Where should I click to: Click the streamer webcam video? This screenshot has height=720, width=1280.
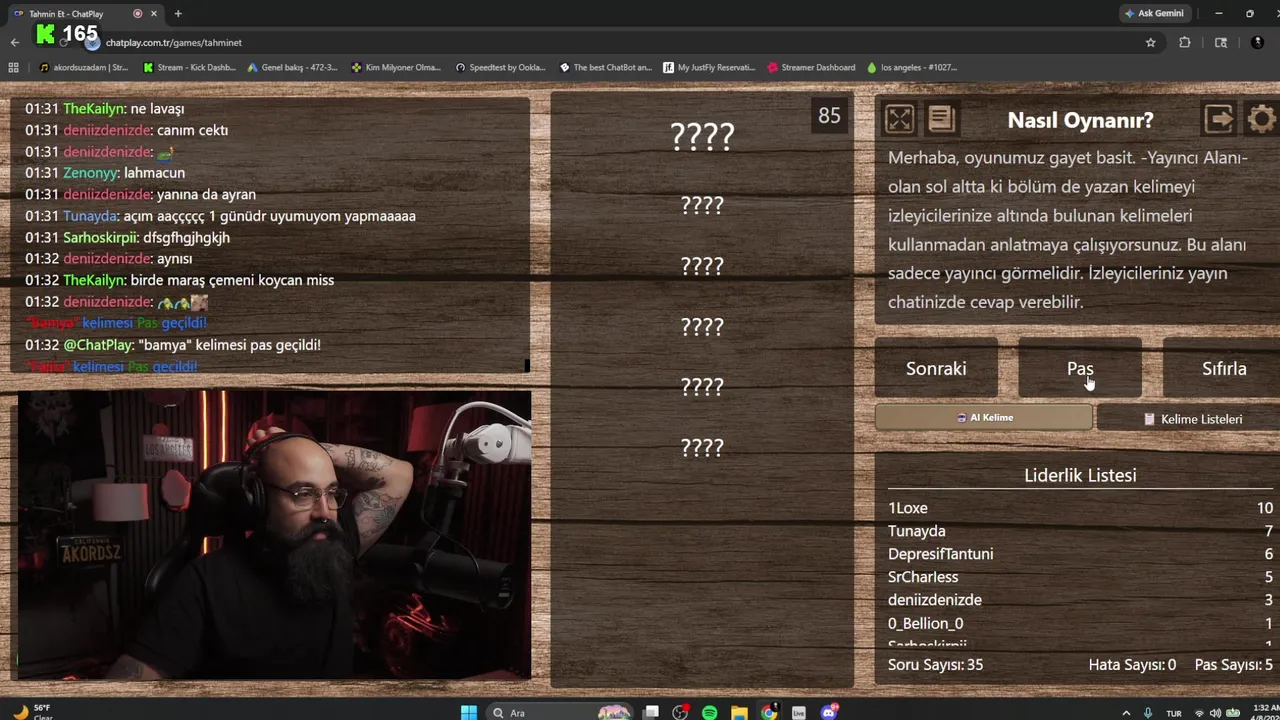click(x=274, y=535)
